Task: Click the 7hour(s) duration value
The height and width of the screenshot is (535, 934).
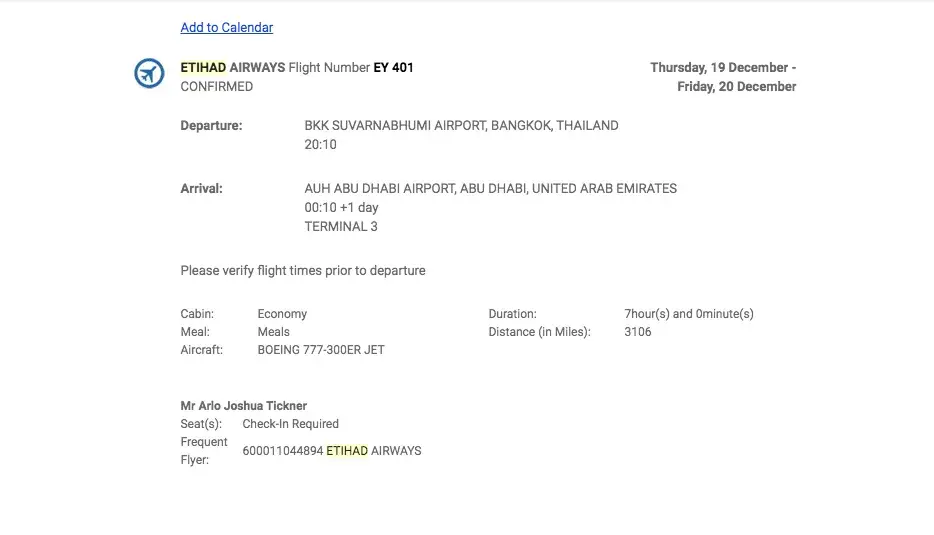Action: [x=688, y=314]
